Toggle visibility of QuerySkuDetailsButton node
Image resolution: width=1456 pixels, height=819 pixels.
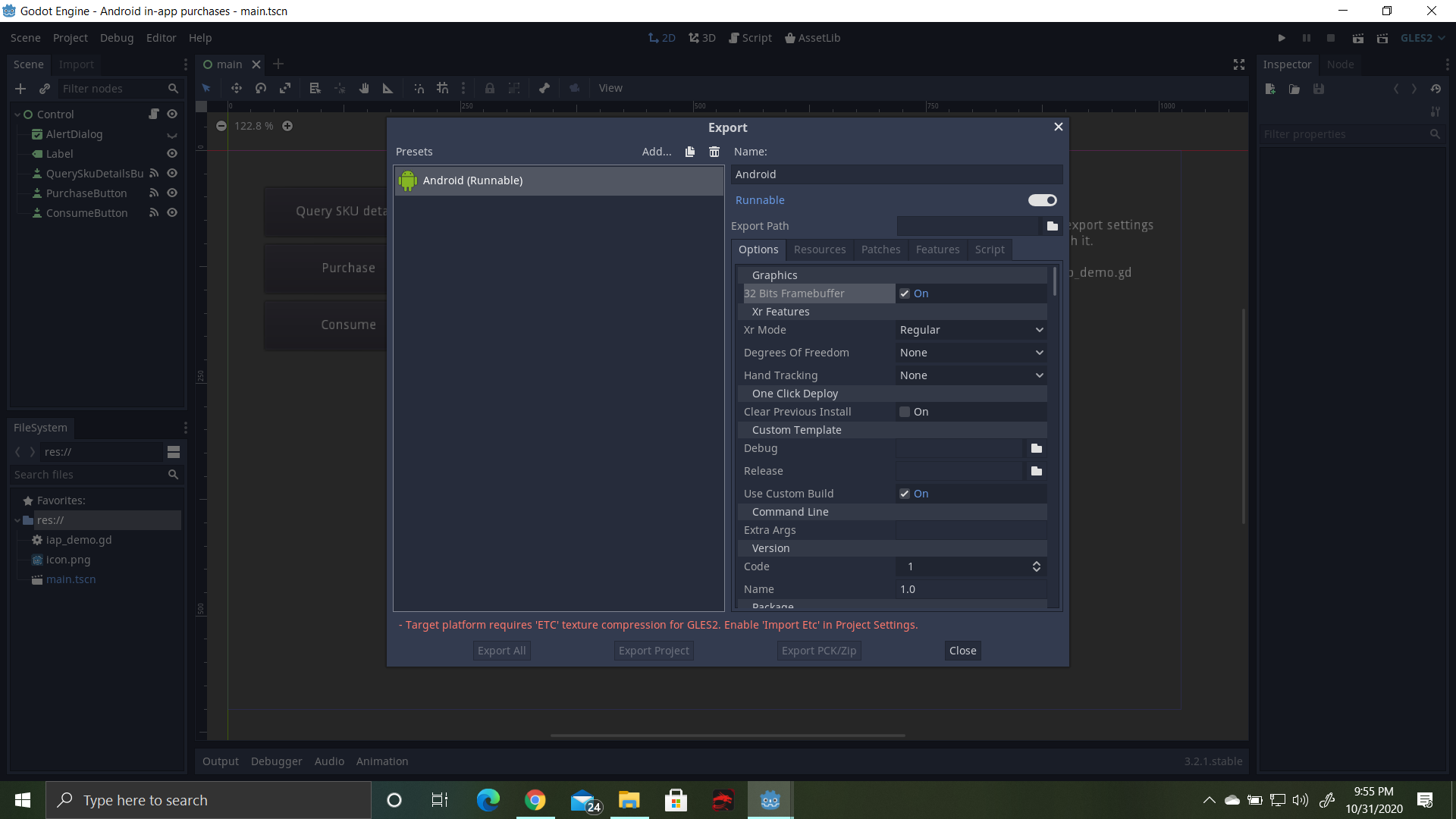pyautogui.click(x=172, y=173)
